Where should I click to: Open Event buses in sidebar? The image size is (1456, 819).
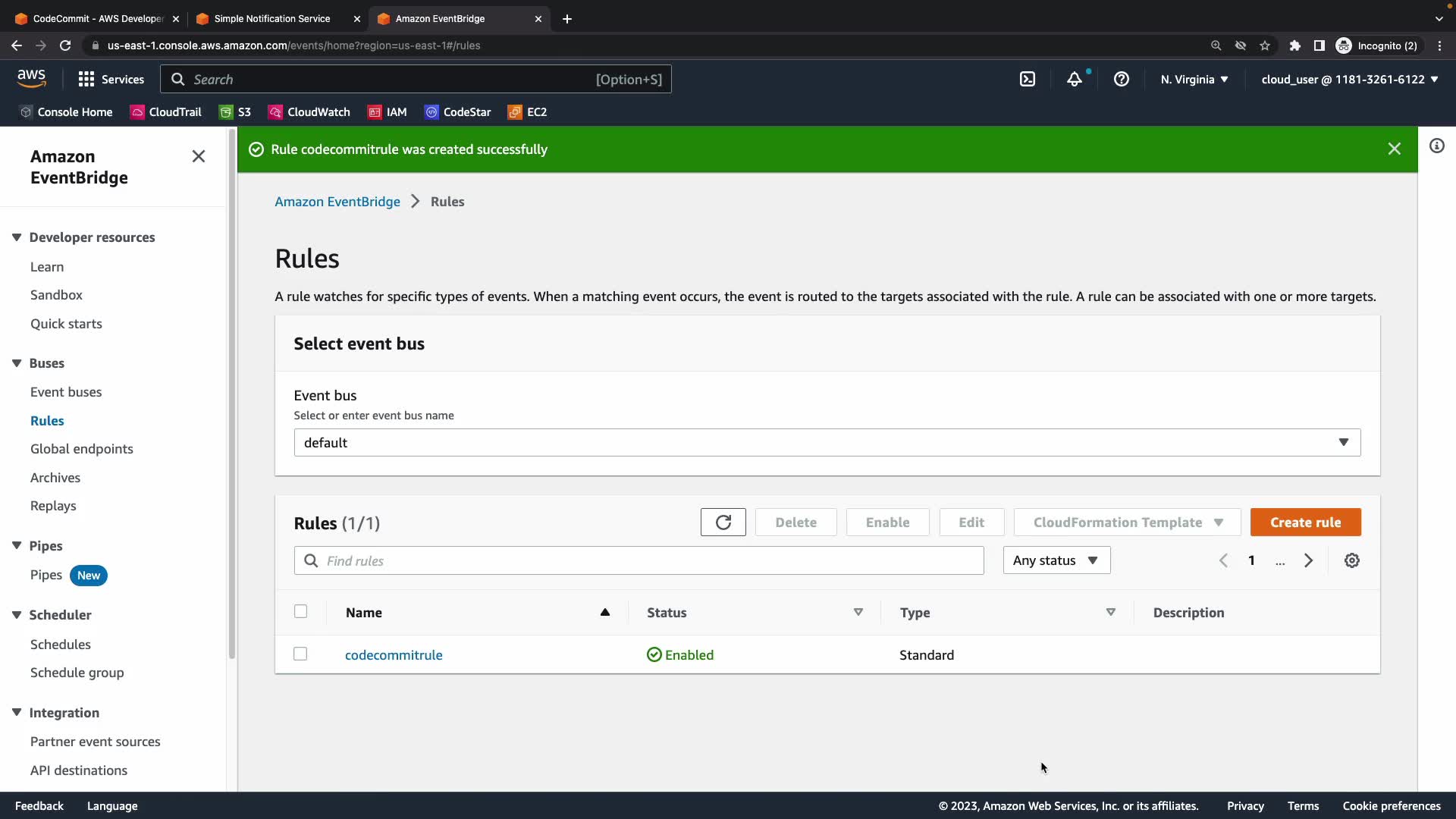point(66,392)
